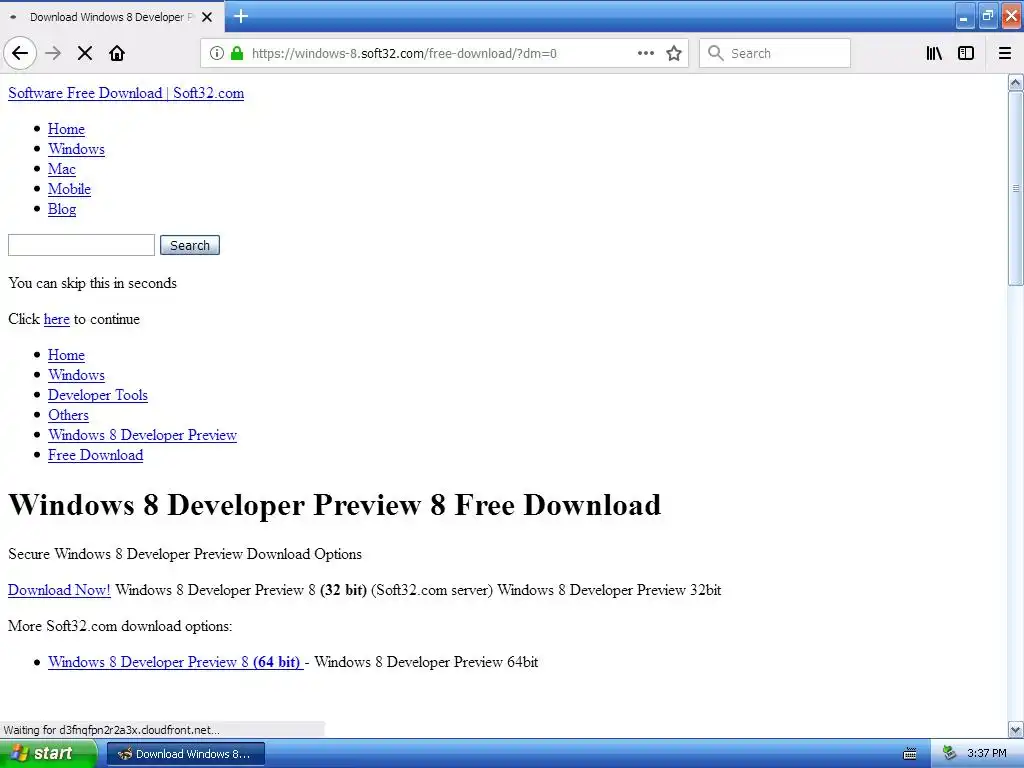Image resolution: width=1024 pixels, height=768 pixels.
Task: Open the browser home page icon
Action: pyautogui.click(x=117, y=53)
